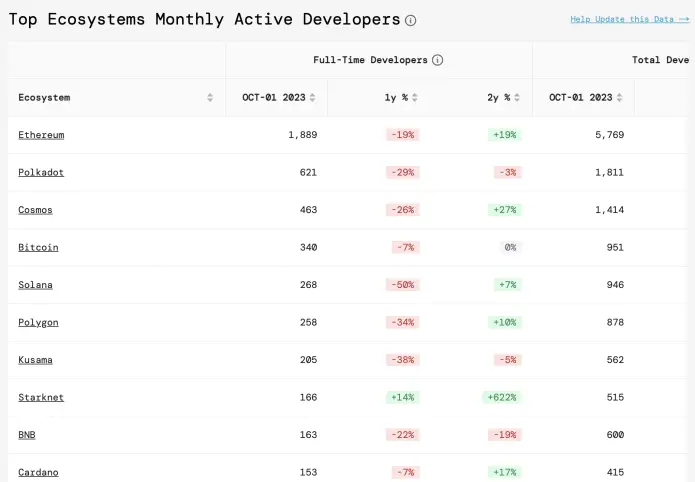The height and width of the screenshot is (482, 695).
Task: Select Cardano's +17% badge
Action: click(x=505, y=472)
